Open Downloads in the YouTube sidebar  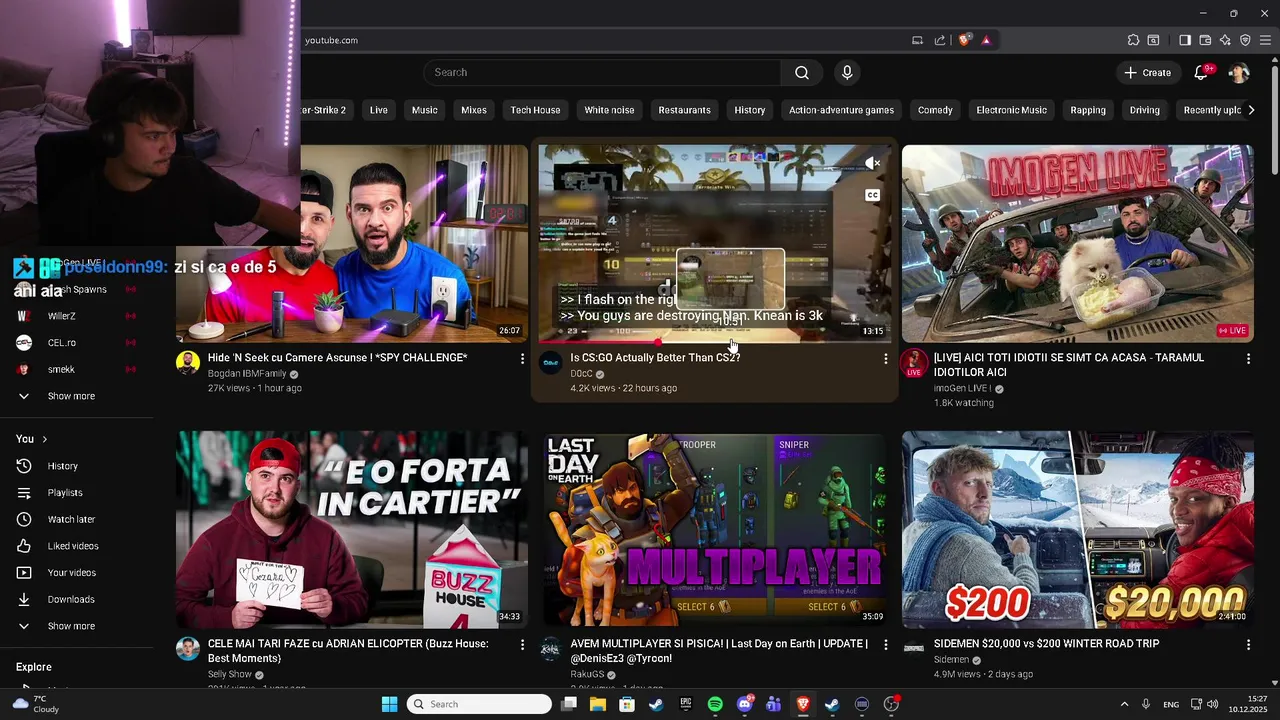point(71,599)
